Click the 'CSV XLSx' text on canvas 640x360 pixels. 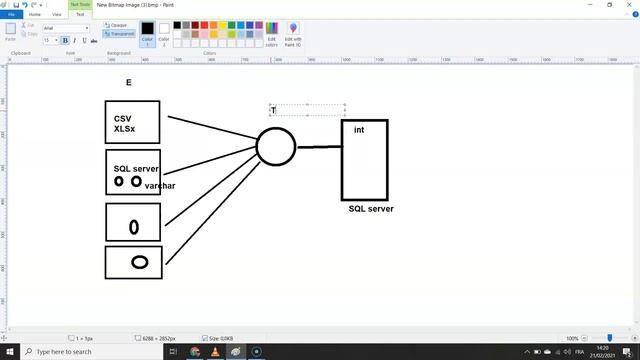pyautogui.click(x=124, y=124)
